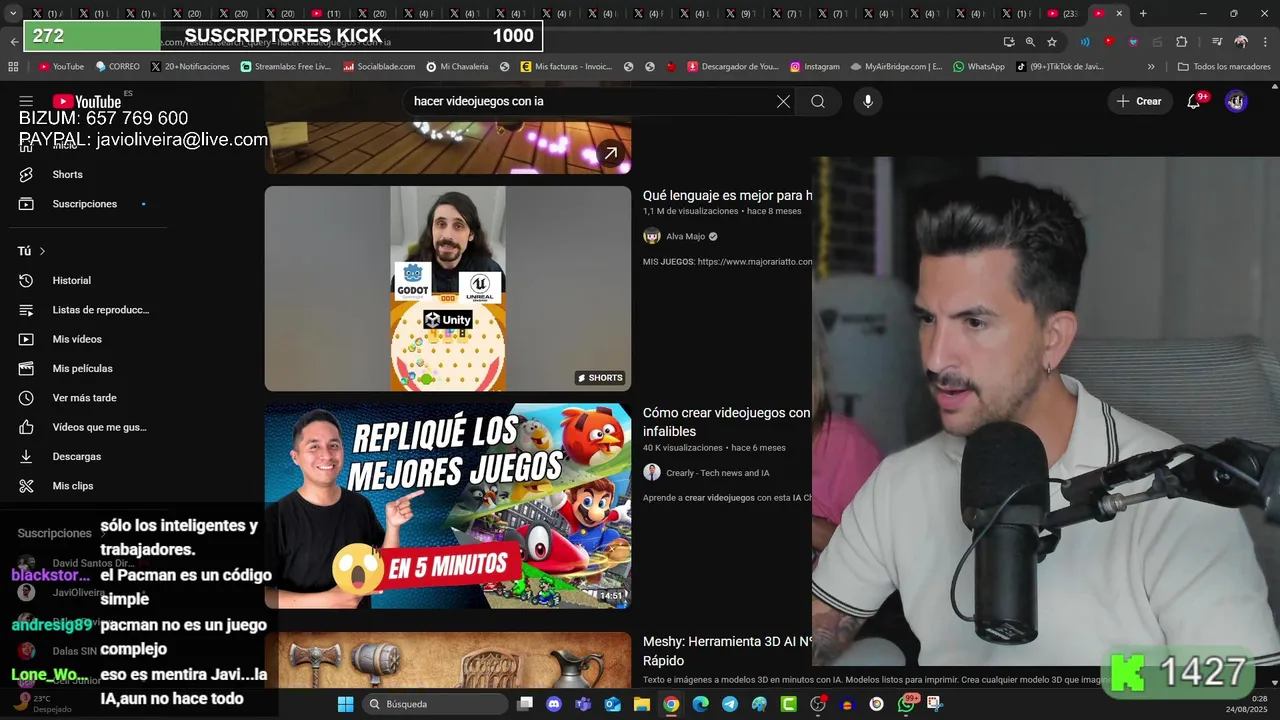Open Microsoft Edge from the taskbar
Screen dimensions: 1280x720
[701, 704]
